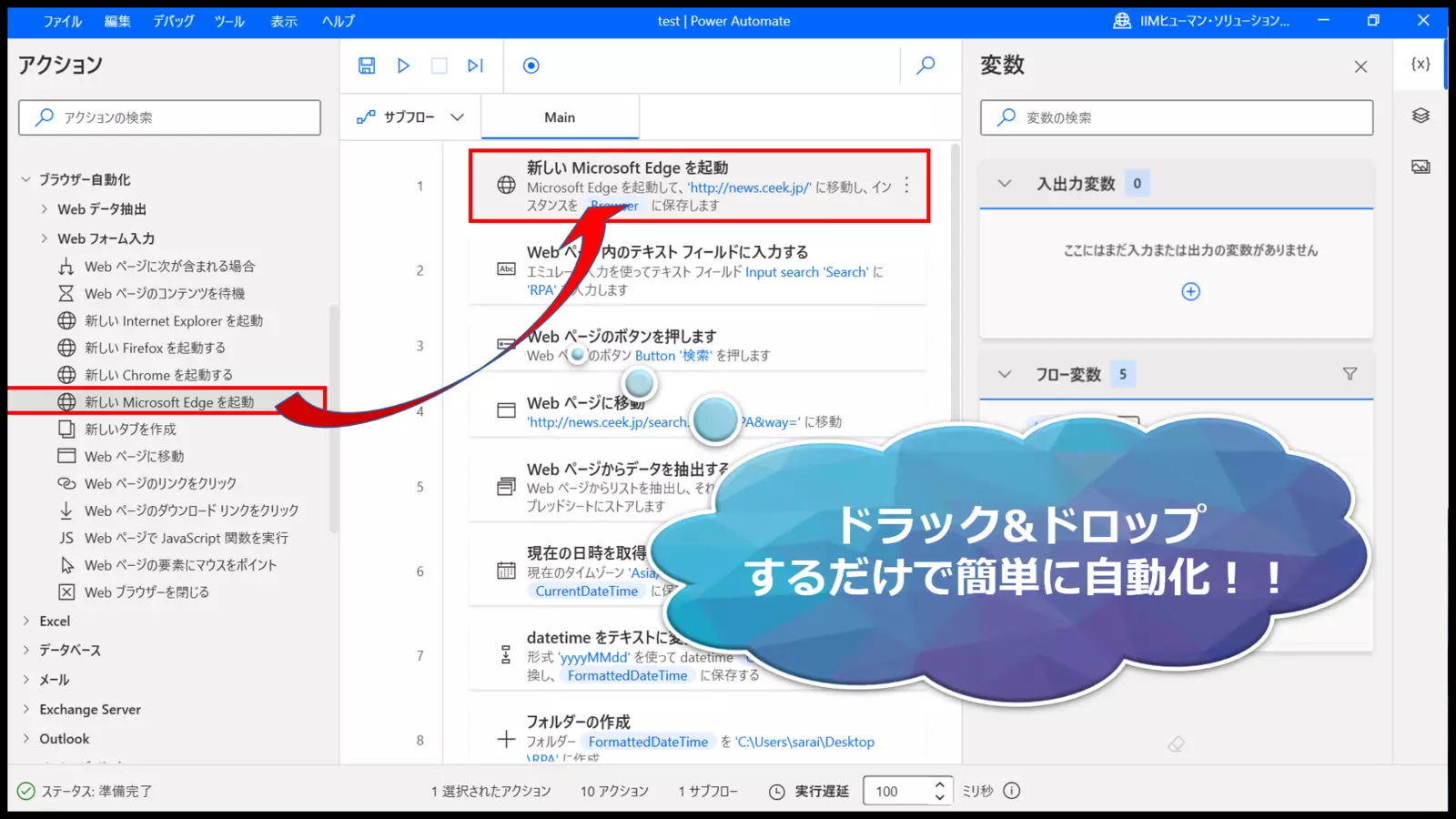Select 新しい Microsoft Edge を起動 in actions list
Screen dimensions: 1456x819
click(169, 401)
